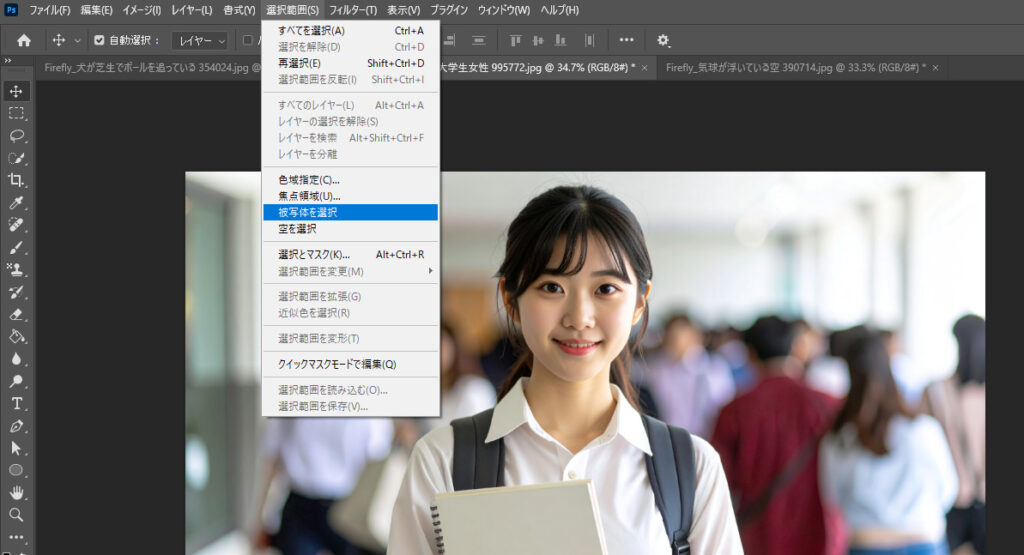The image size is (1024, 555).
Task: Select the Zoom magnifier tool
Action: pyautogui.click(x=16, y=515)
